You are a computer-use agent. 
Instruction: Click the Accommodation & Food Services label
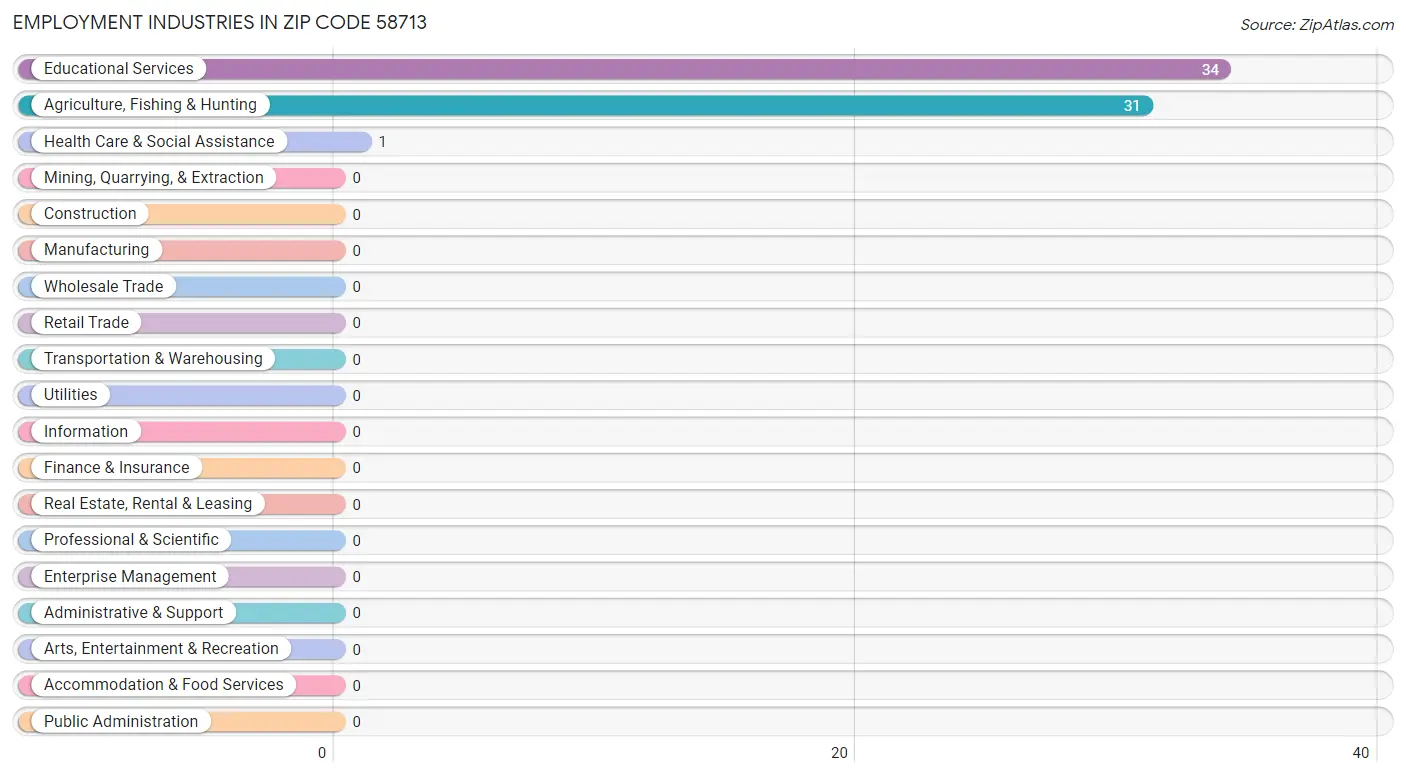(164, 685)
